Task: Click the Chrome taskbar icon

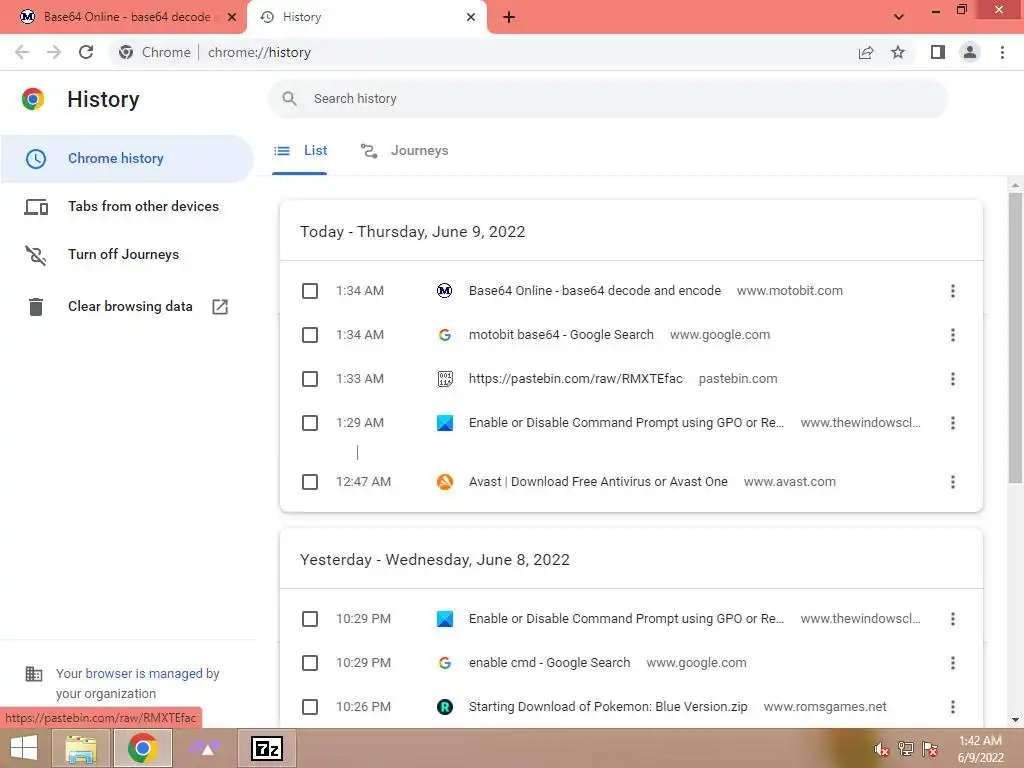Action: [142, 748]
